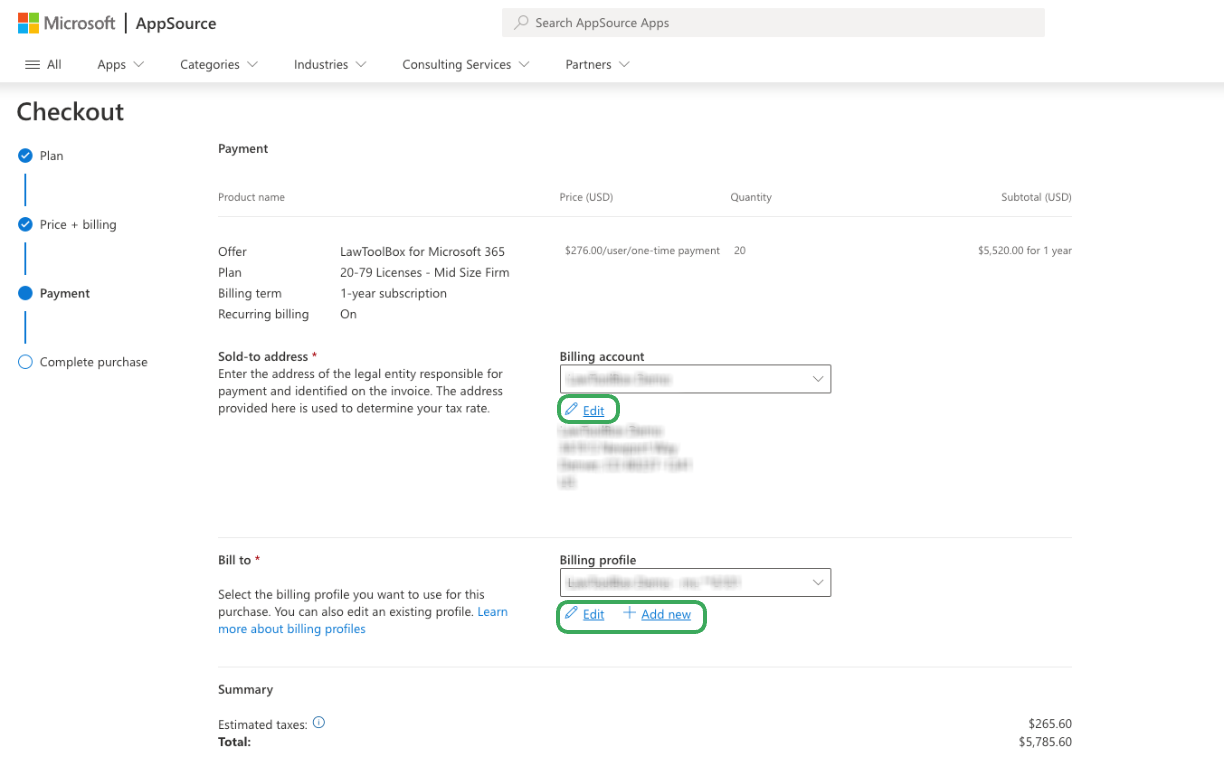Viewport: 1224px width, 776px height.
Task: Click the $265.60 estimated taxes amount
Action: [1050, 724]
